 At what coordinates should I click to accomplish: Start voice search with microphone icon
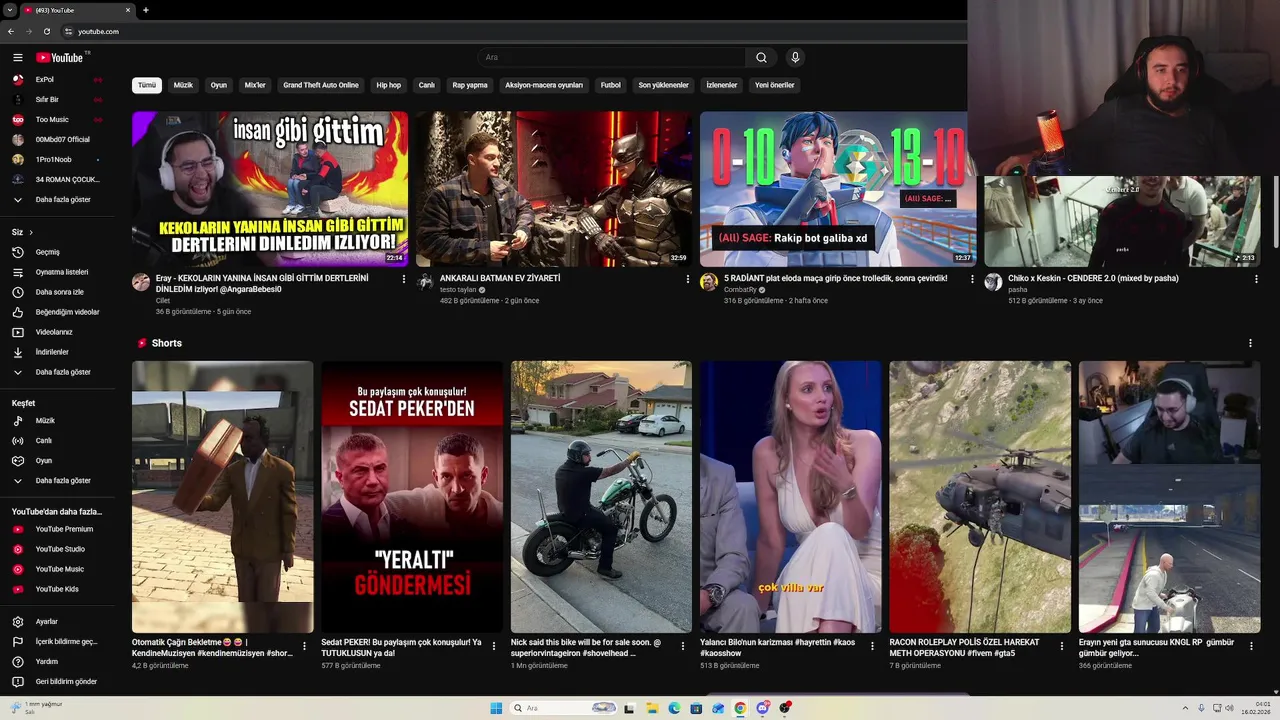795,58
